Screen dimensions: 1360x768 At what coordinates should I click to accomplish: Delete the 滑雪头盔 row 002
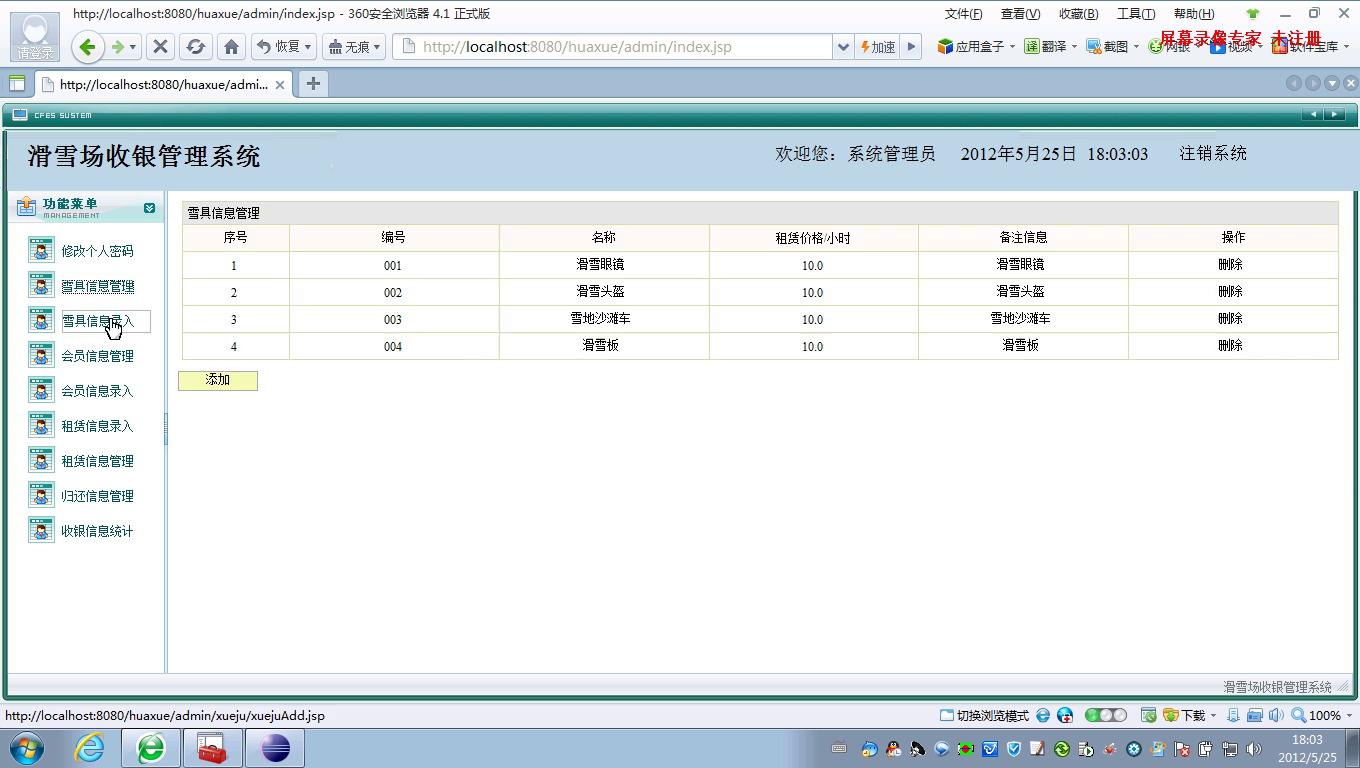click(x=1230, y=292)
